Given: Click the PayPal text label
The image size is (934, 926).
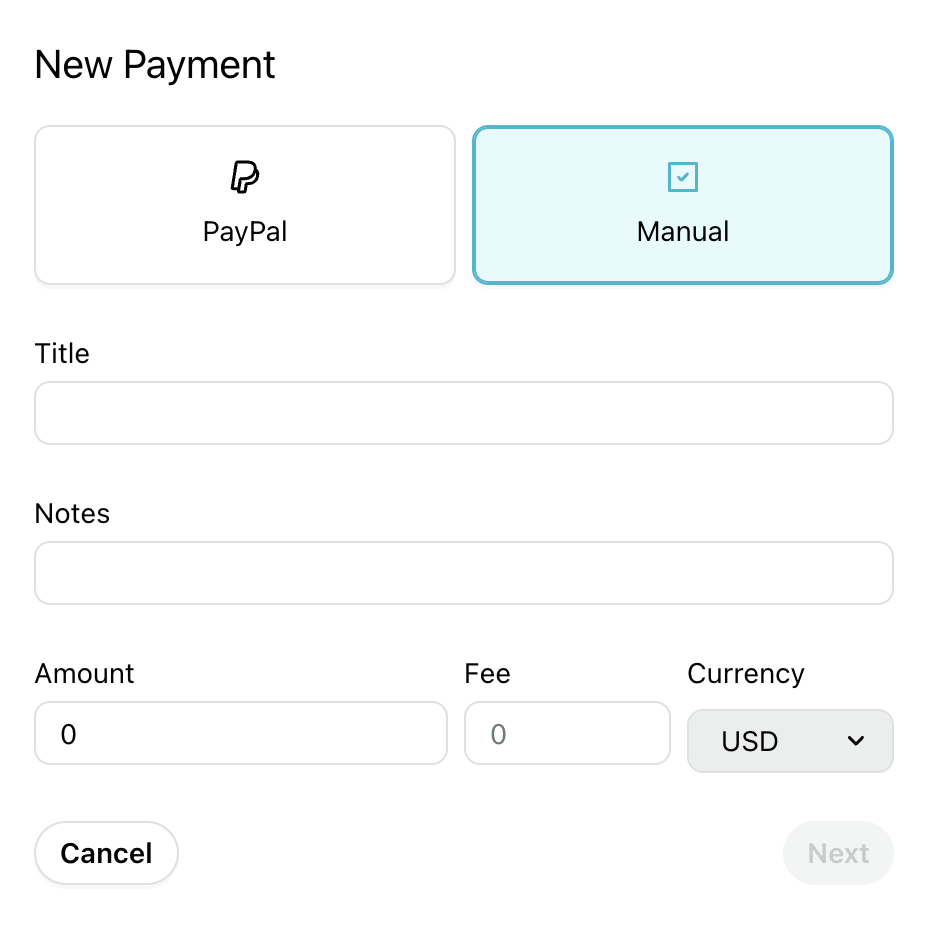Looking at the screenshot, I should tap(245, 232).
